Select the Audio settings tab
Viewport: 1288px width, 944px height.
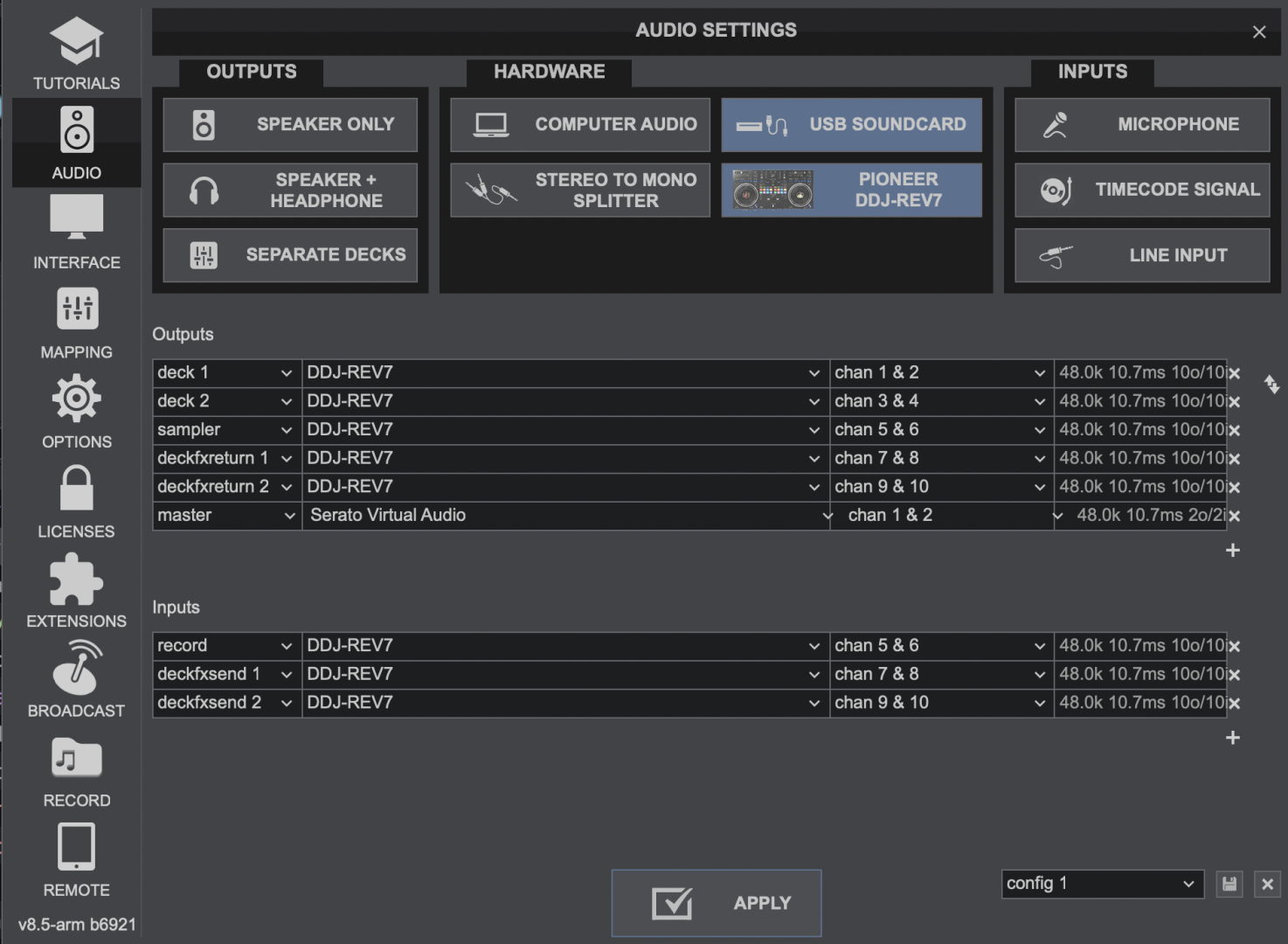pos(77,142)
